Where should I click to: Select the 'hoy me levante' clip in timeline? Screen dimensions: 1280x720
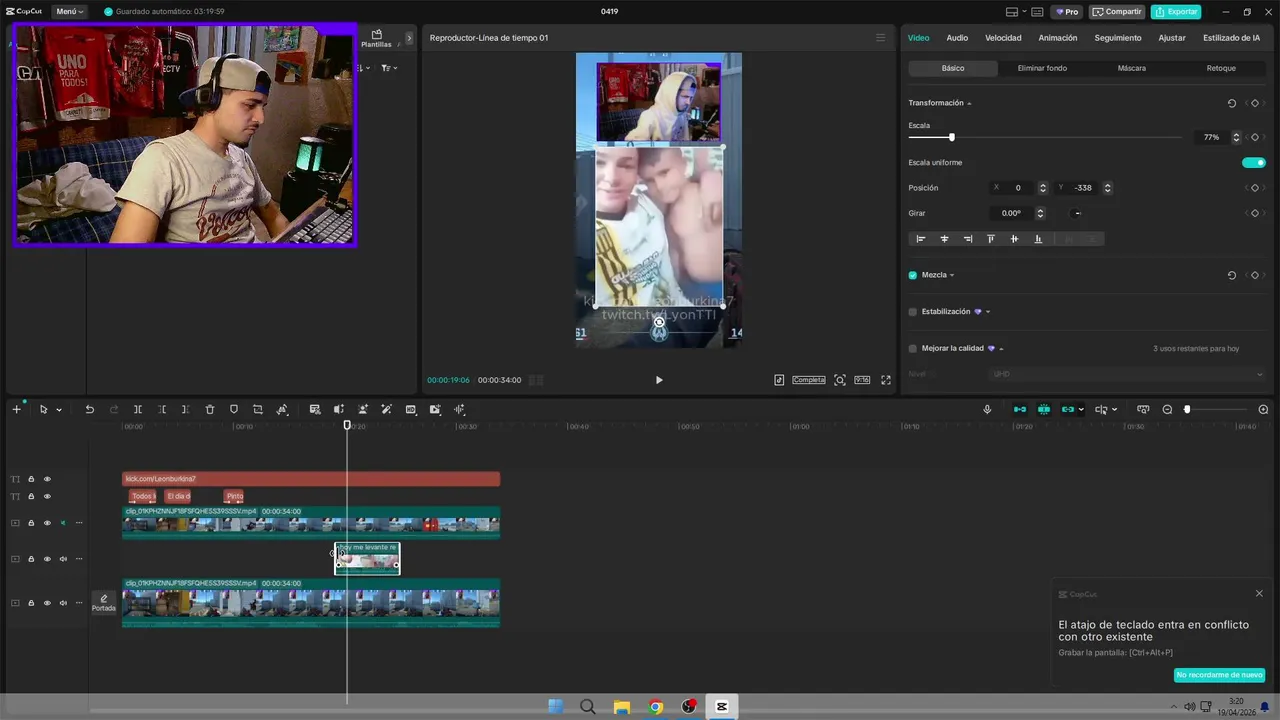[x=367, y=559]
